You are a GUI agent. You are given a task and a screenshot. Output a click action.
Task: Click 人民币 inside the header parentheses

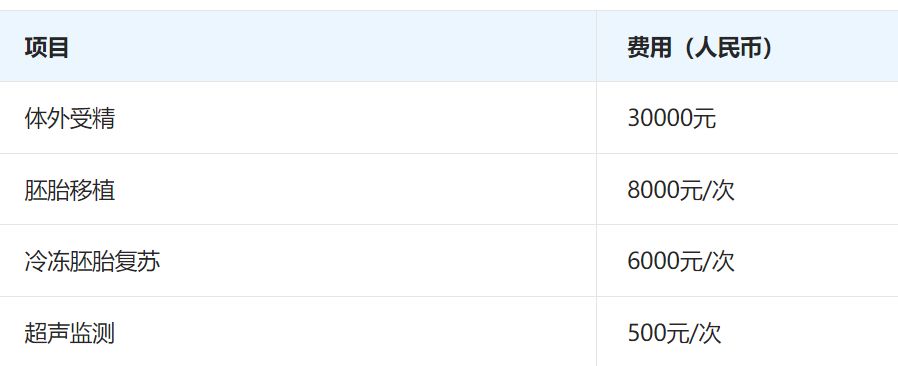(729, 47)
